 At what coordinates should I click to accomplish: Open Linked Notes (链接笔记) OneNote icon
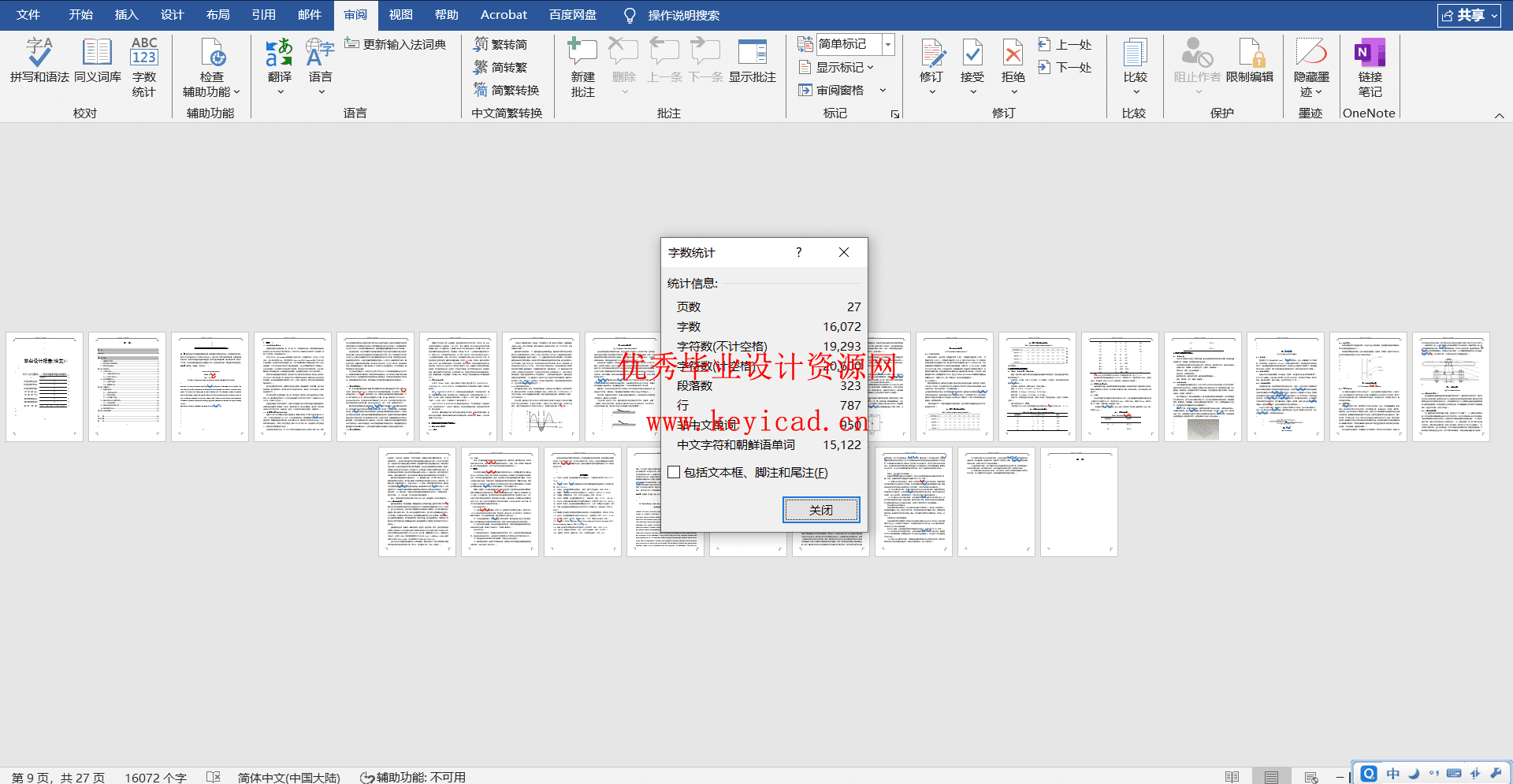point(1370,66)
